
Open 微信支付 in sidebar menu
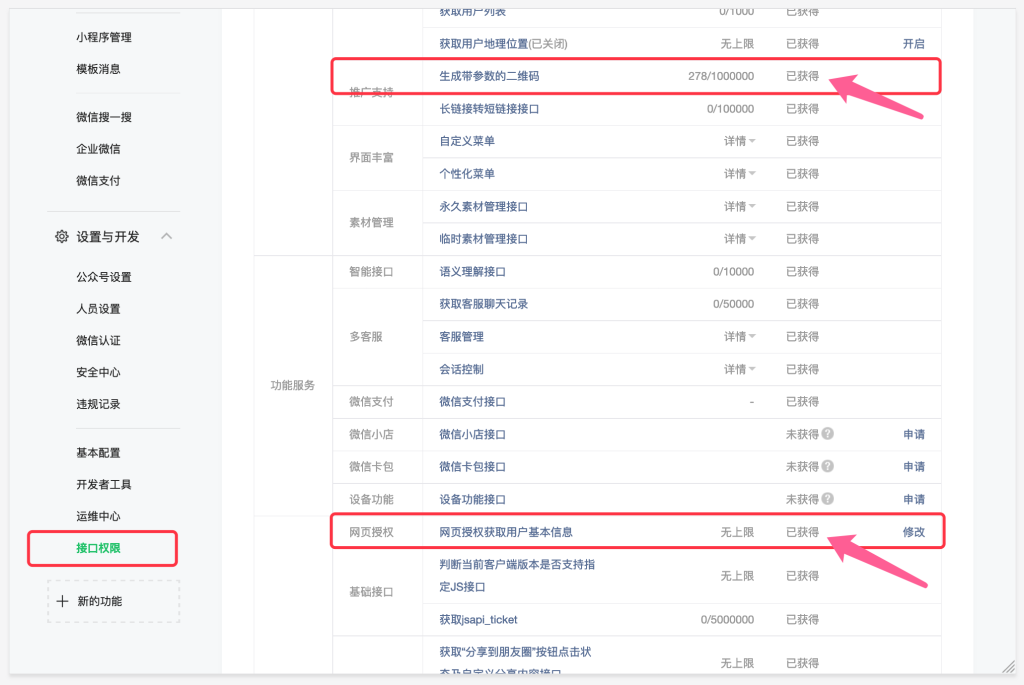point(98,180)
